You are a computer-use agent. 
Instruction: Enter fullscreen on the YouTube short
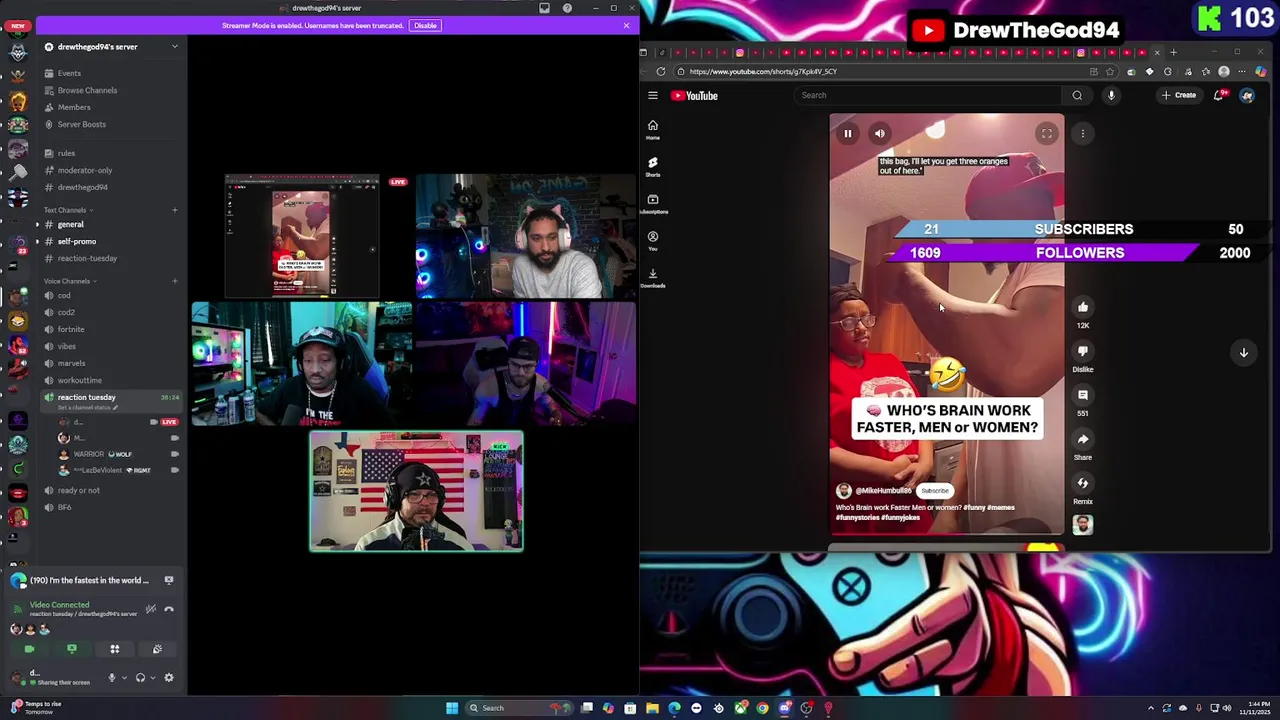tap(1046, 133)
